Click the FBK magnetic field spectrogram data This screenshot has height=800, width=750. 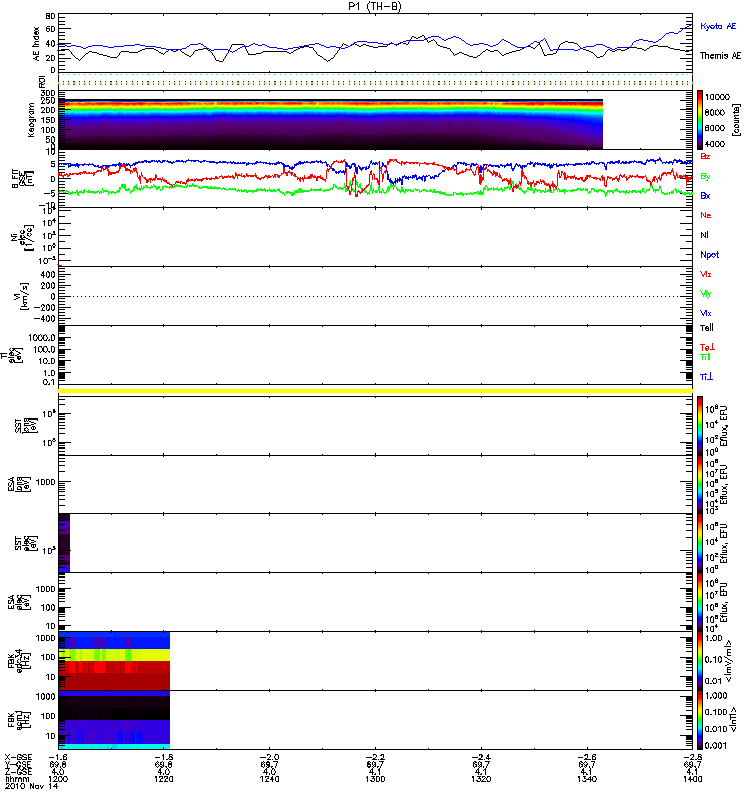pyautogui.click(x=114, y=720)
